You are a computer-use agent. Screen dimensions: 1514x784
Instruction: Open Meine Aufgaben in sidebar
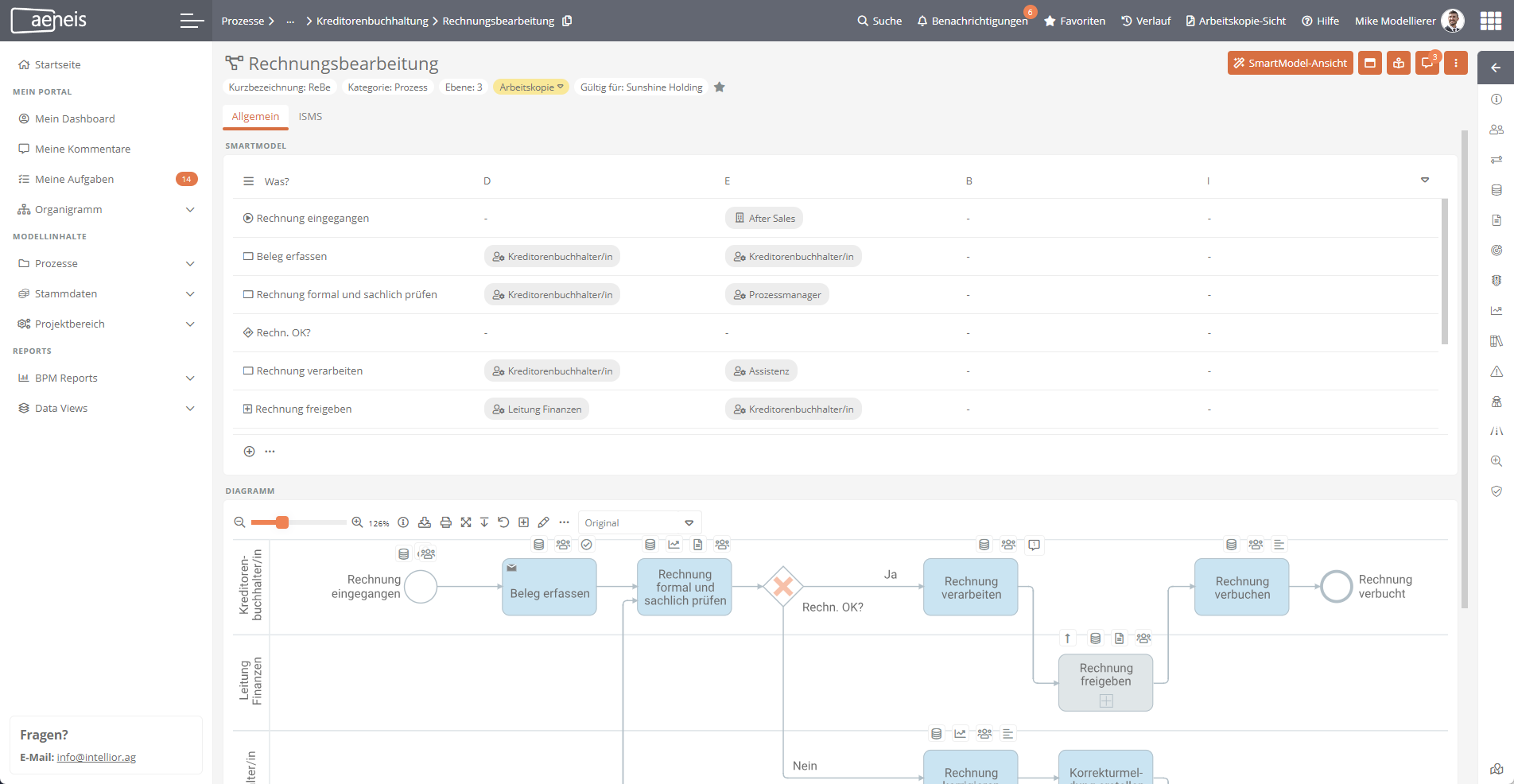coord(74,179)
